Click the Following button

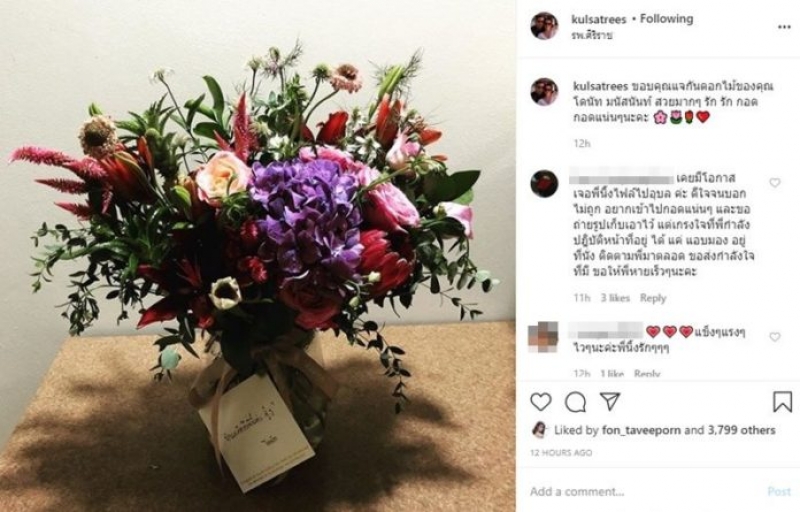[666, 19]
